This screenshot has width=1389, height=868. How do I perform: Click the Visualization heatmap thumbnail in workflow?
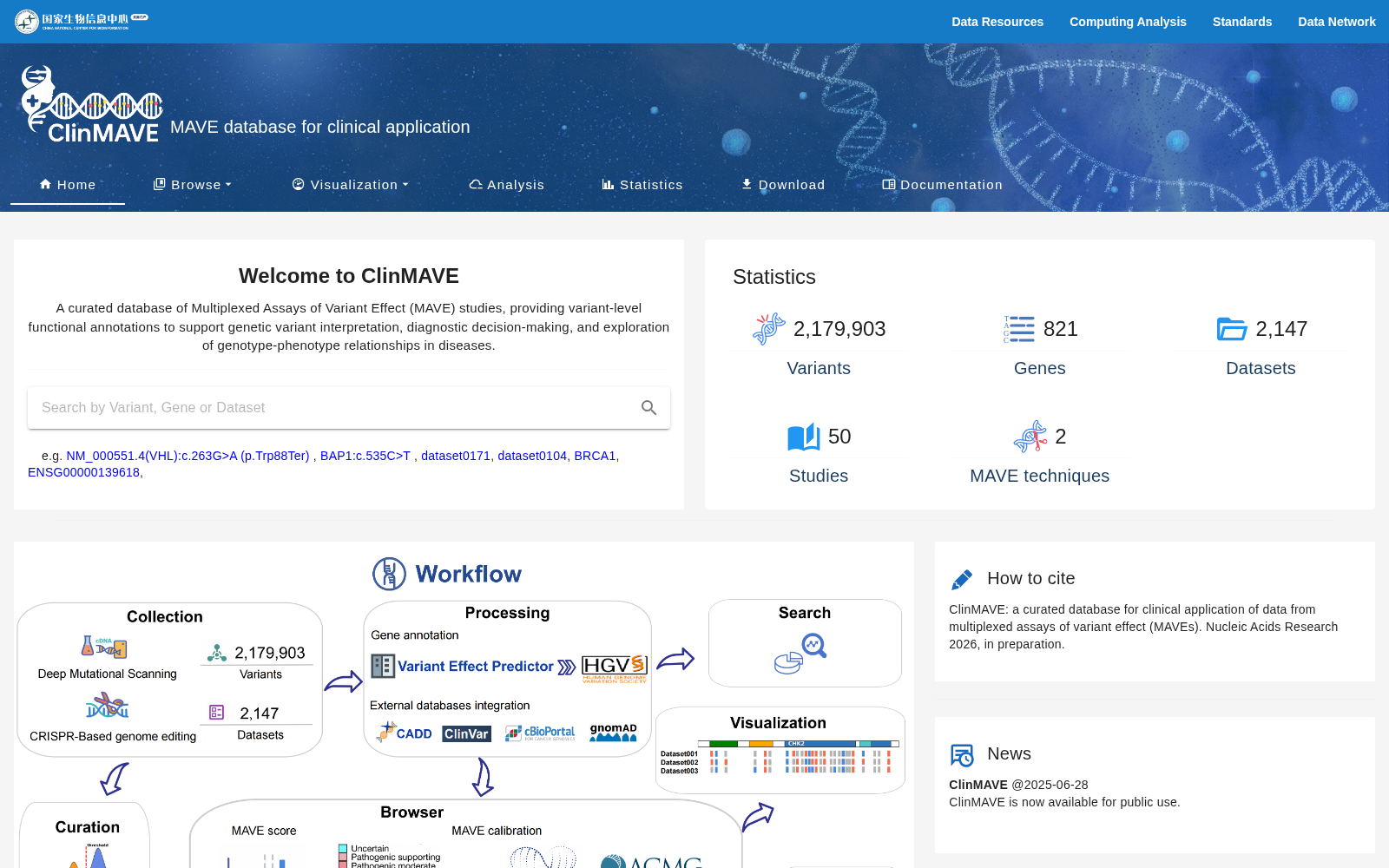[x=780, y=756]
